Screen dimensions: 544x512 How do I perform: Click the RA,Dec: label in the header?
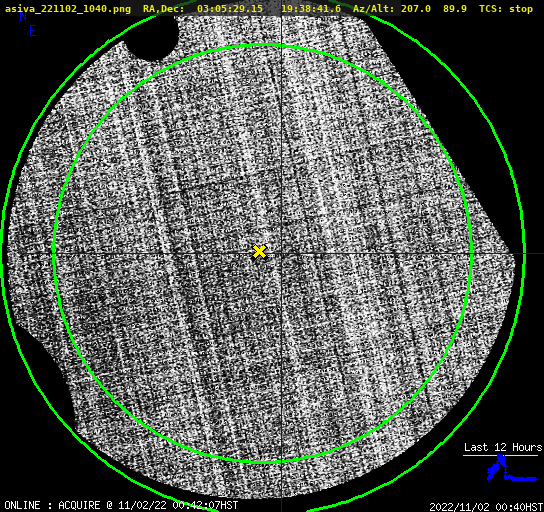click(163, 9)
